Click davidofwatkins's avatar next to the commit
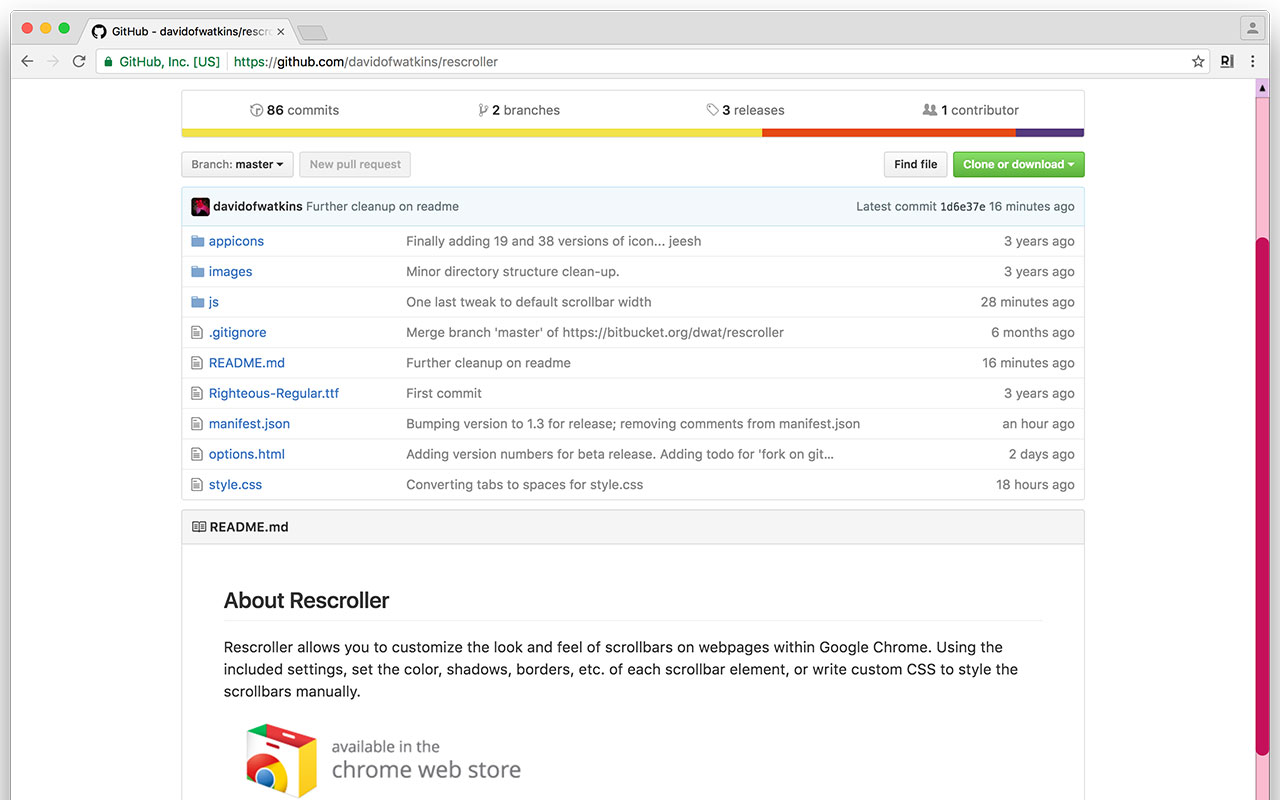The width and height of the screenshot is (1280, 800). click(200, 206)
